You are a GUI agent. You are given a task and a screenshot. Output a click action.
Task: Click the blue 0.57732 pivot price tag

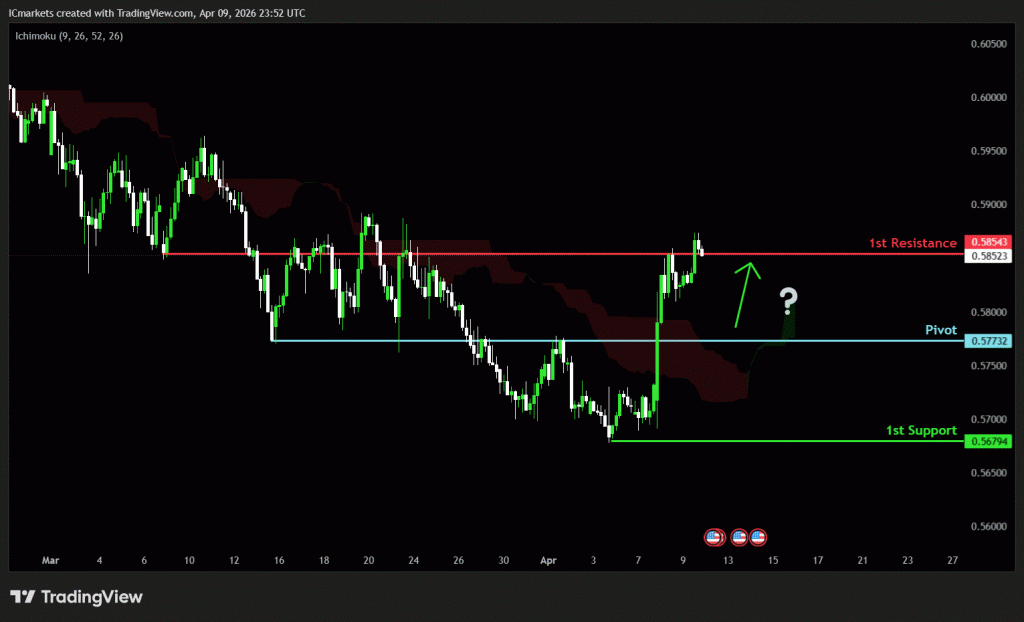pyautogui.click(x=988, y=341)
